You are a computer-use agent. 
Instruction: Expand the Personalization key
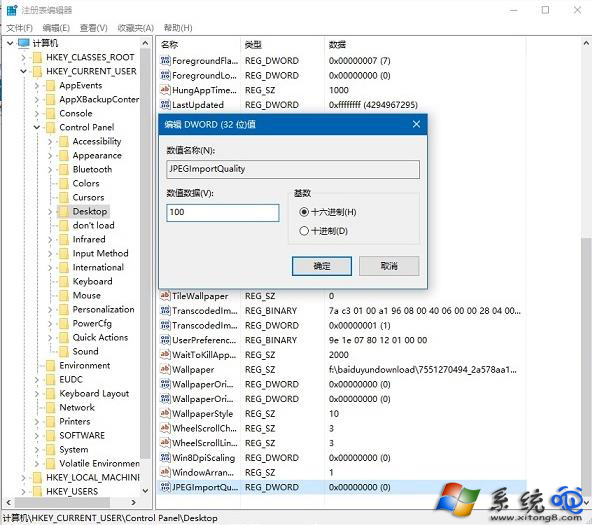click(x=50, y=309)
